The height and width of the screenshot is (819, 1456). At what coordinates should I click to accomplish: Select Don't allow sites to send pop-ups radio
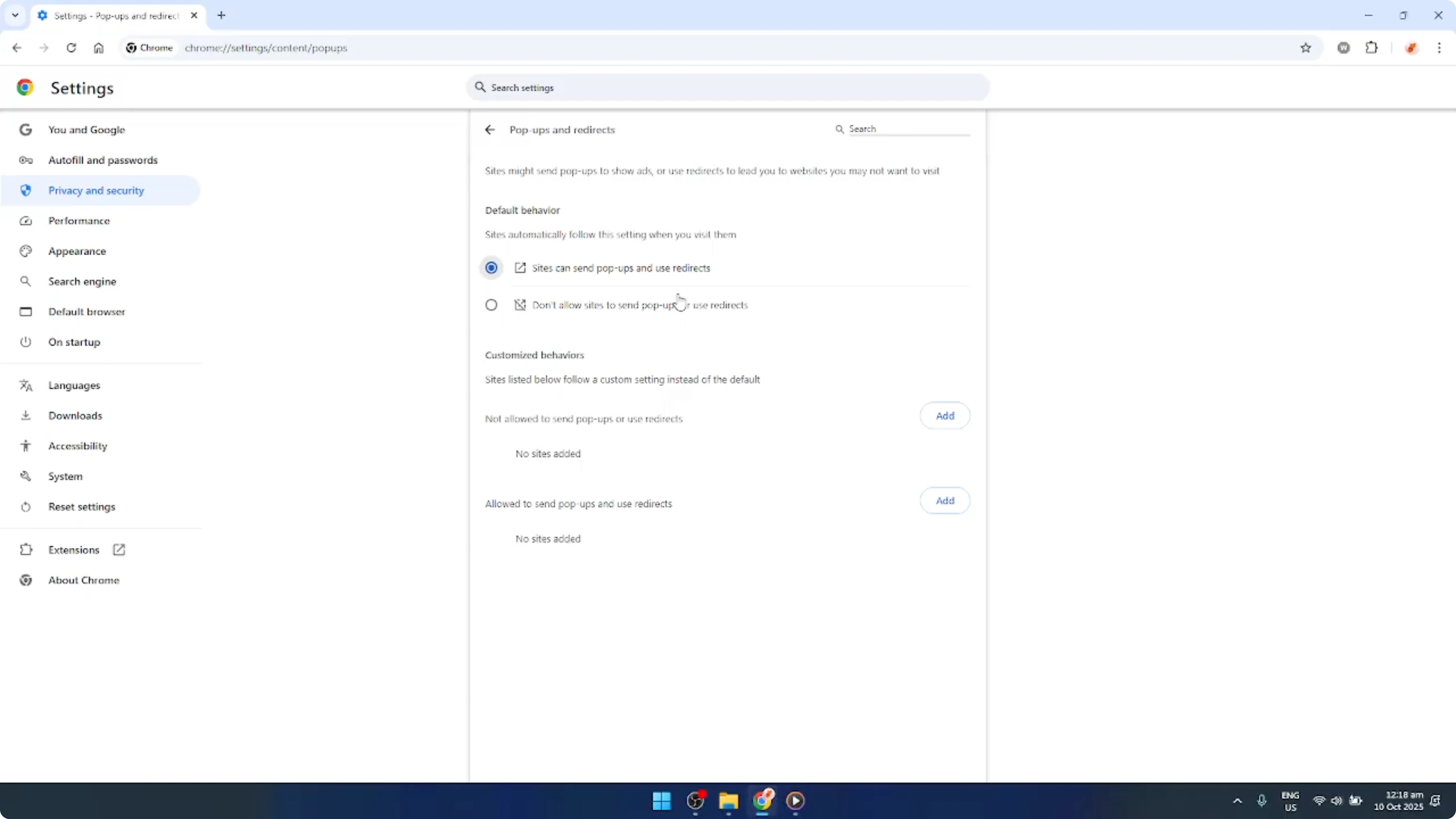click(x=491, y=305)
